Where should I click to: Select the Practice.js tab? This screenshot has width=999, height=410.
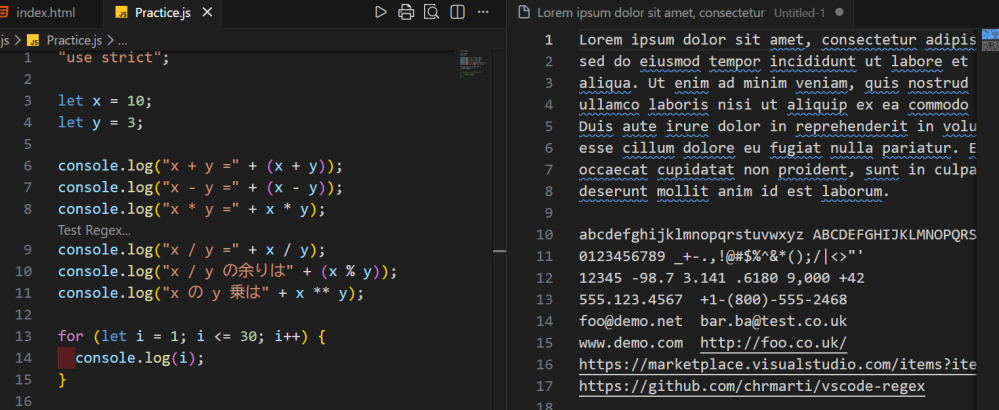(x=162, y=13)
